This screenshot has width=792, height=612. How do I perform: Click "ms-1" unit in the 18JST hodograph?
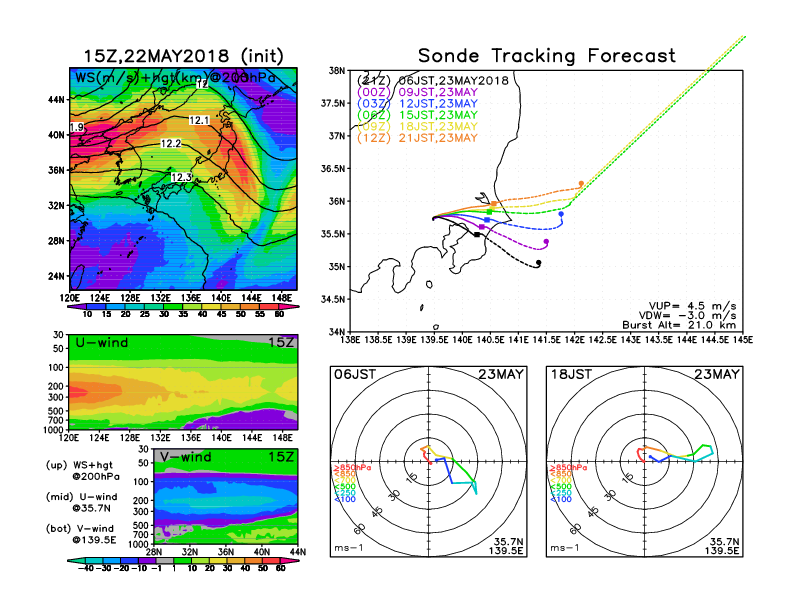click(565, 548)
